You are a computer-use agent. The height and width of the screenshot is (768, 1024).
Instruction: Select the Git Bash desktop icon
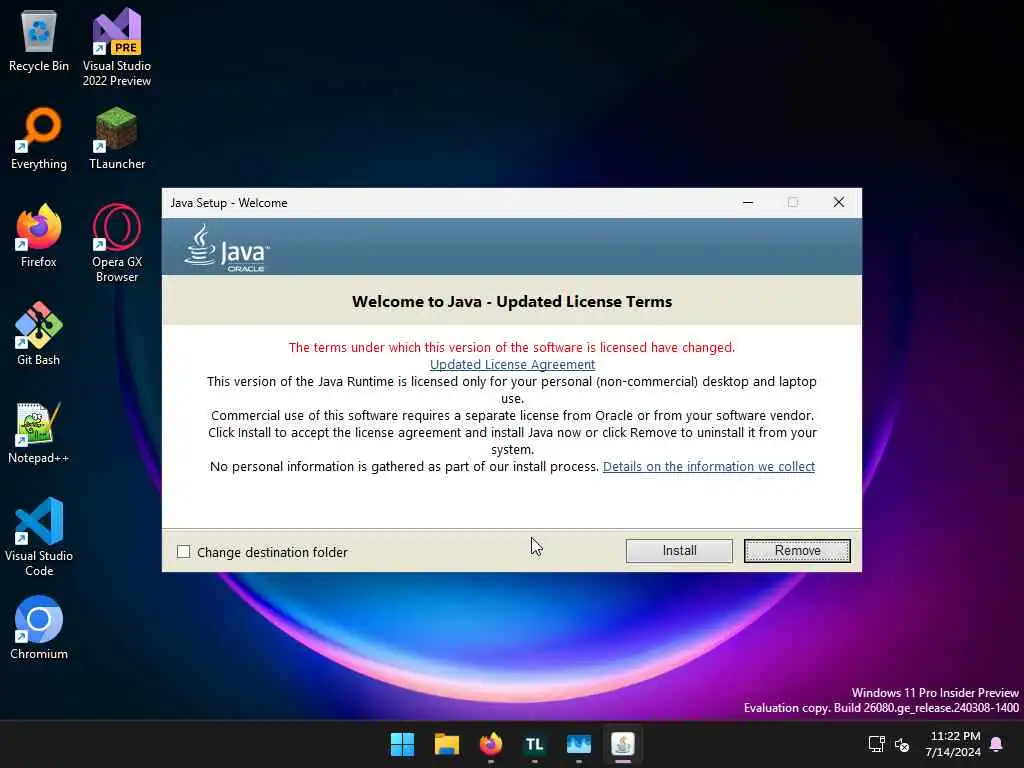pos(39,334)
